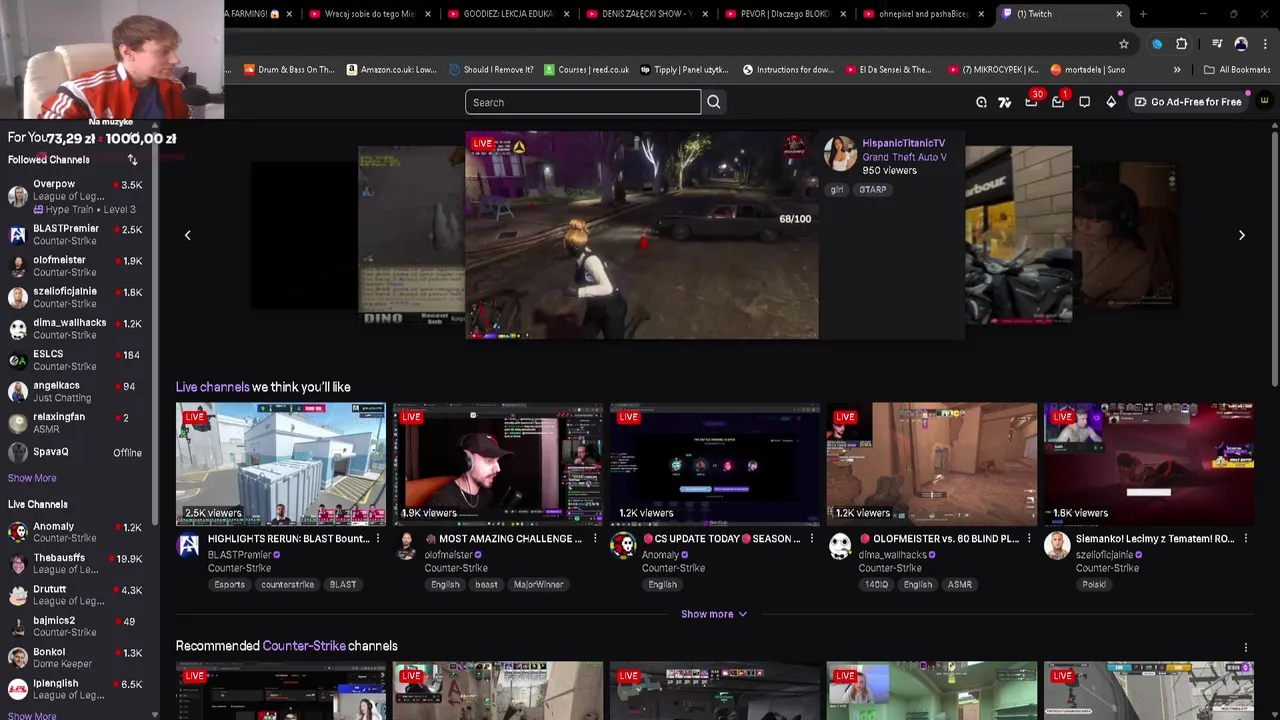
Task: Open a new browser tab
Action: pos(1143,14)
